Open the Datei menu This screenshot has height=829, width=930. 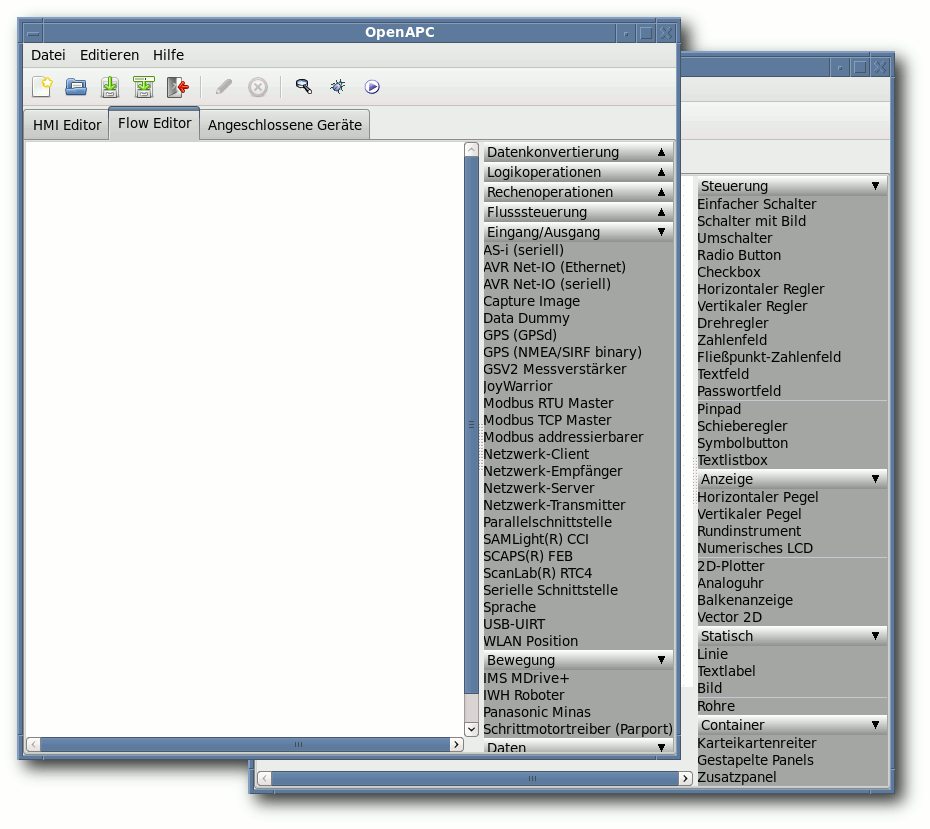pyautogui.click(x=48, y=55)
